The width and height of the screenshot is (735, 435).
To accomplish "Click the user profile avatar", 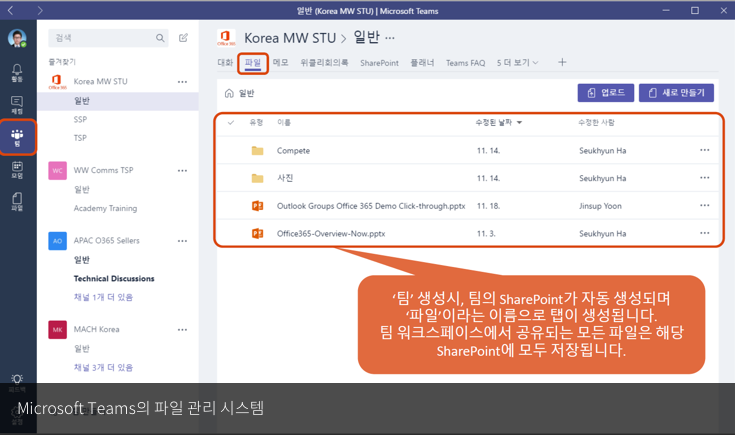I will tap(17, 38).
